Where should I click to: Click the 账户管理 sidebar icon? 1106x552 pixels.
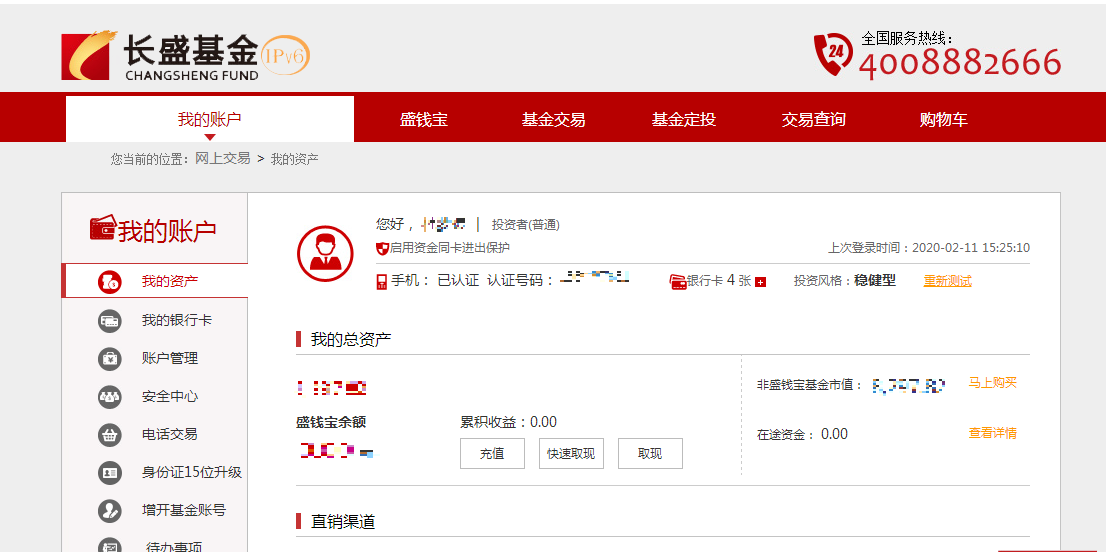[109, 358]
